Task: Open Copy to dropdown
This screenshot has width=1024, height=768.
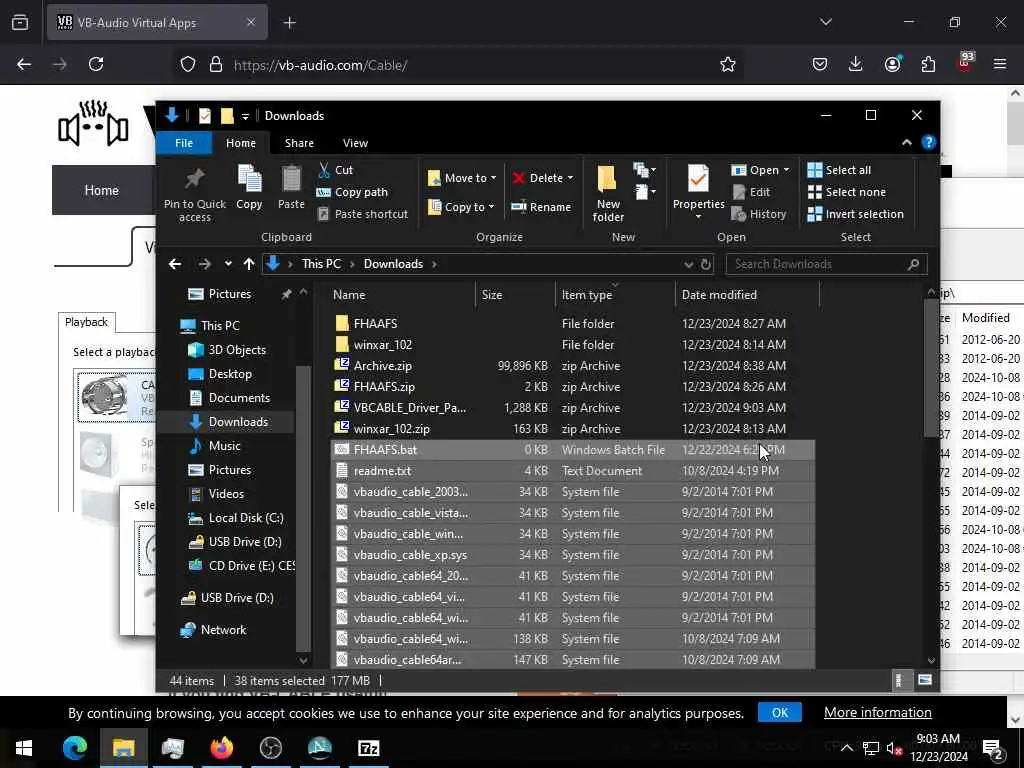Action: click(461, 207)
